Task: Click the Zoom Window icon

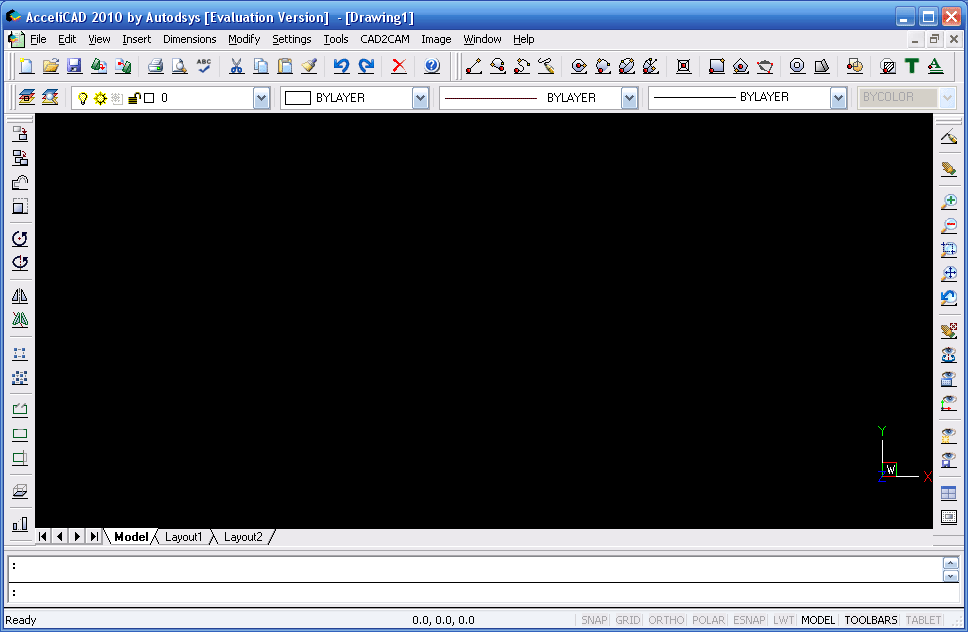Action: tap(949, 249)
